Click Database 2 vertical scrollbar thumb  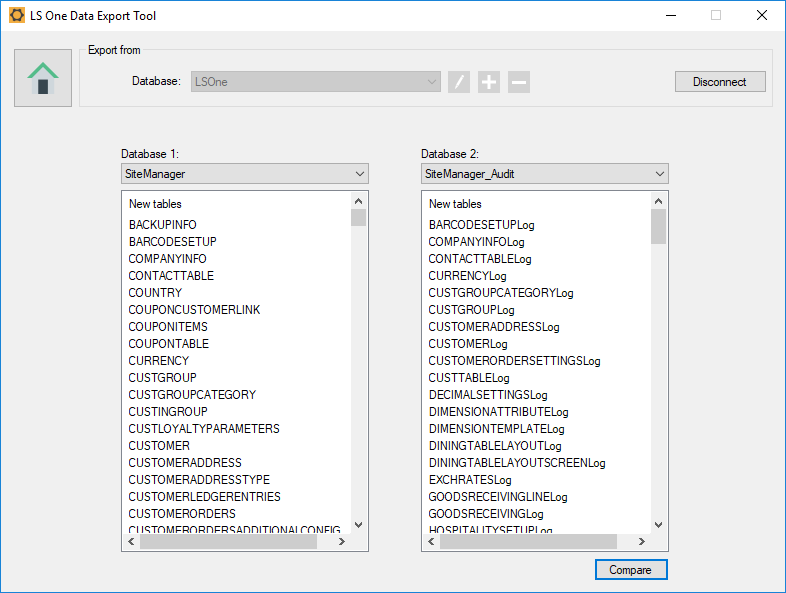pyautogui.click(x=659, y=227)
